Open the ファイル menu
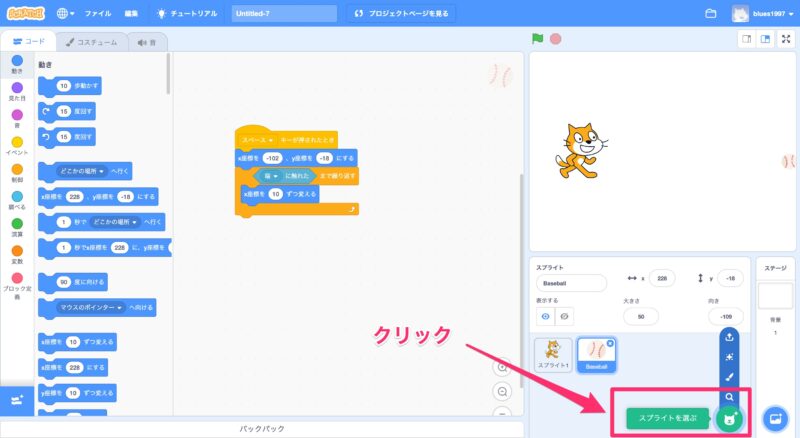This screenshot has width=800, height=438. click(x=98, y=14)
